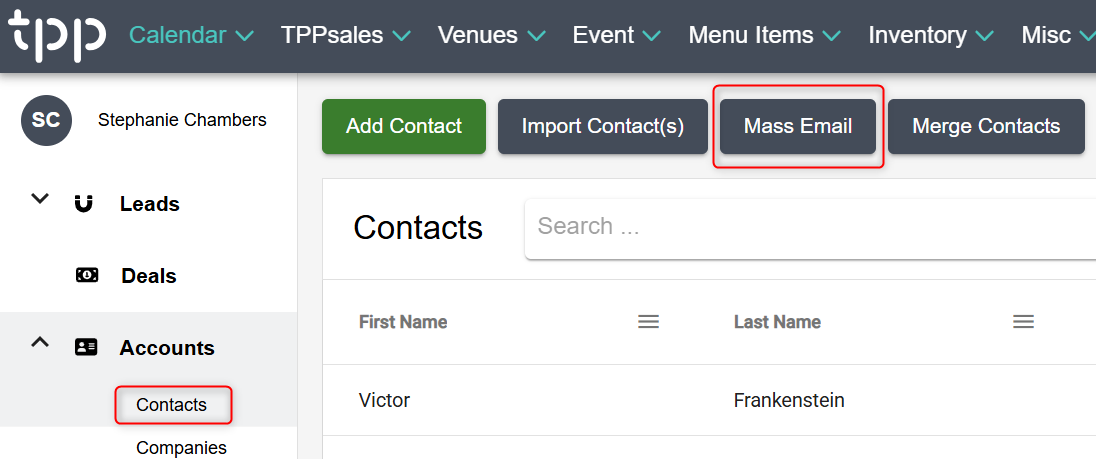
Task: Click the SC user avatar
Action: click(x=46, y=121)
